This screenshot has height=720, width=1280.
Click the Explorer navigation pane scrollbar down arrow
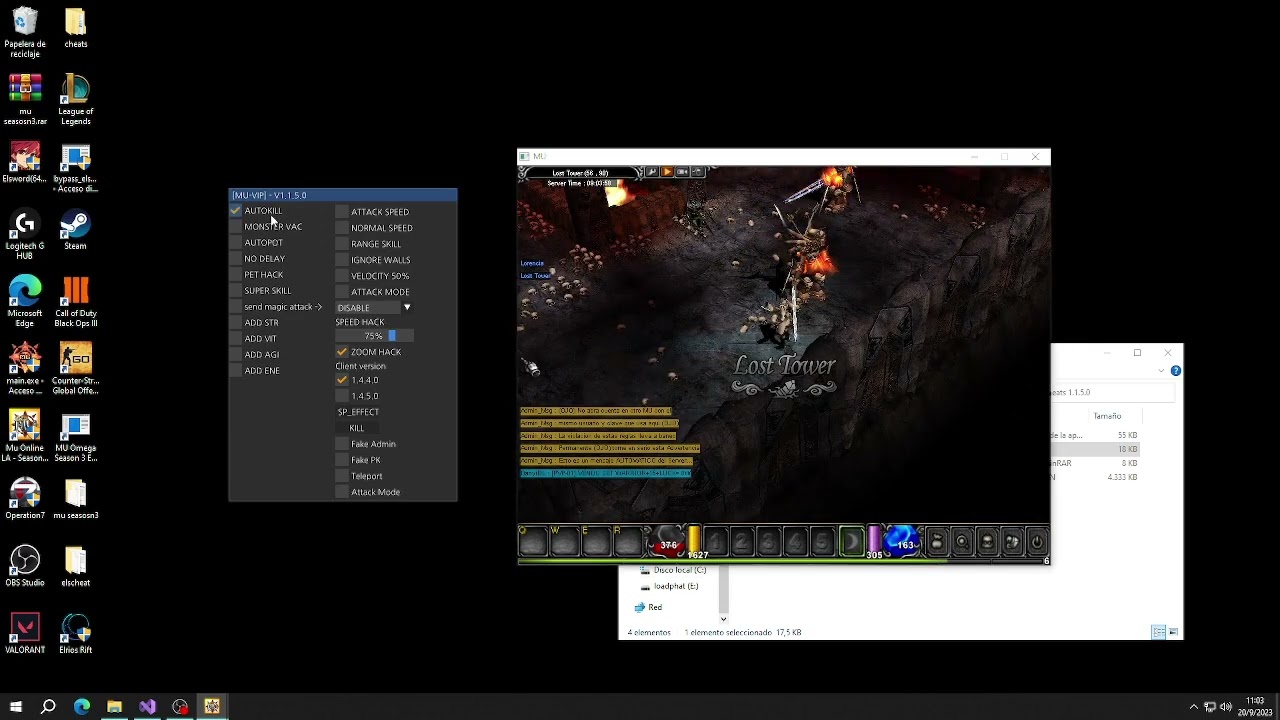point(723,620)
